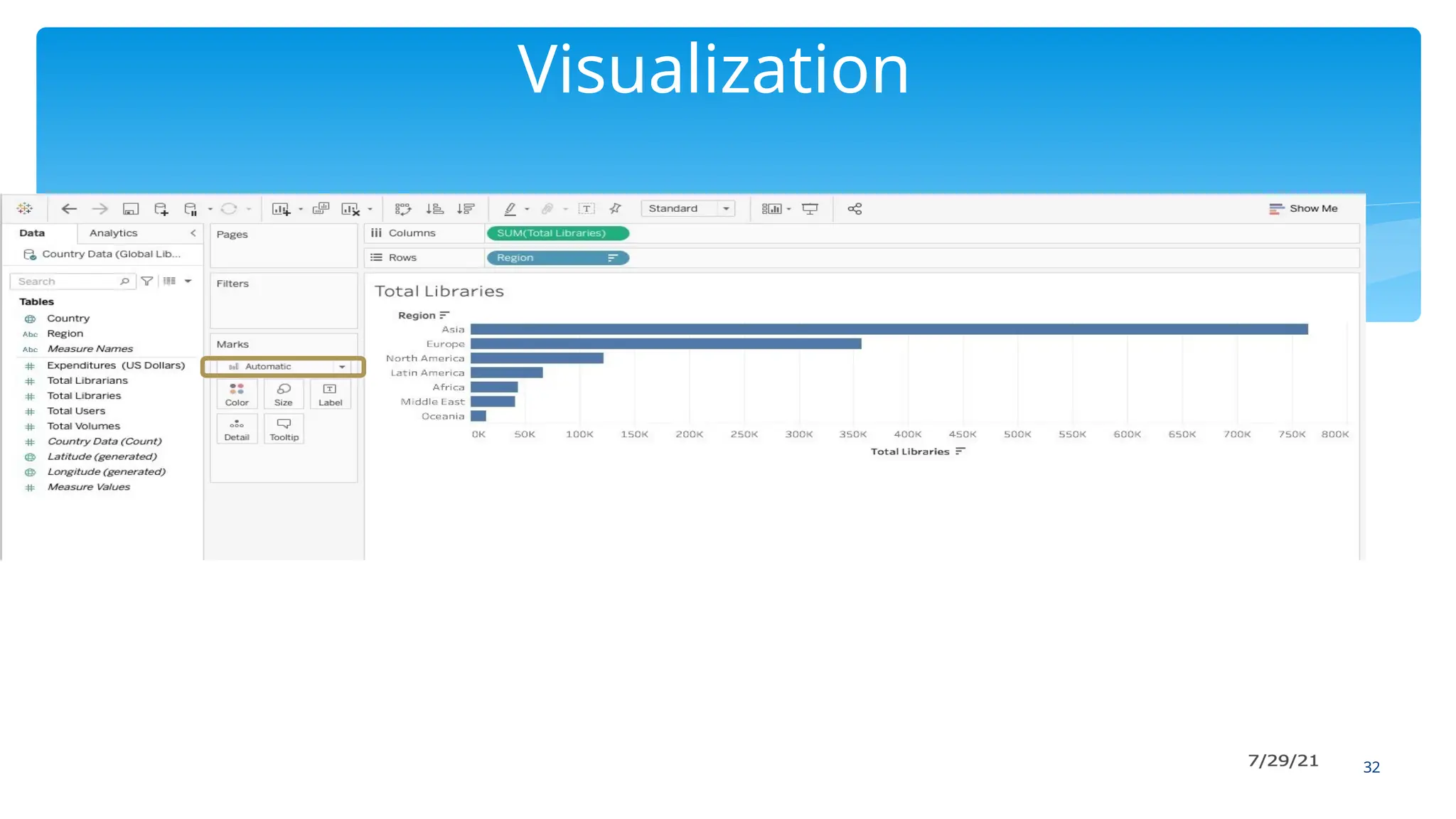Viewport: 1456px width, 819px height.
Task: Select the Latitude (generated) field
Action: tap(102, 456)
